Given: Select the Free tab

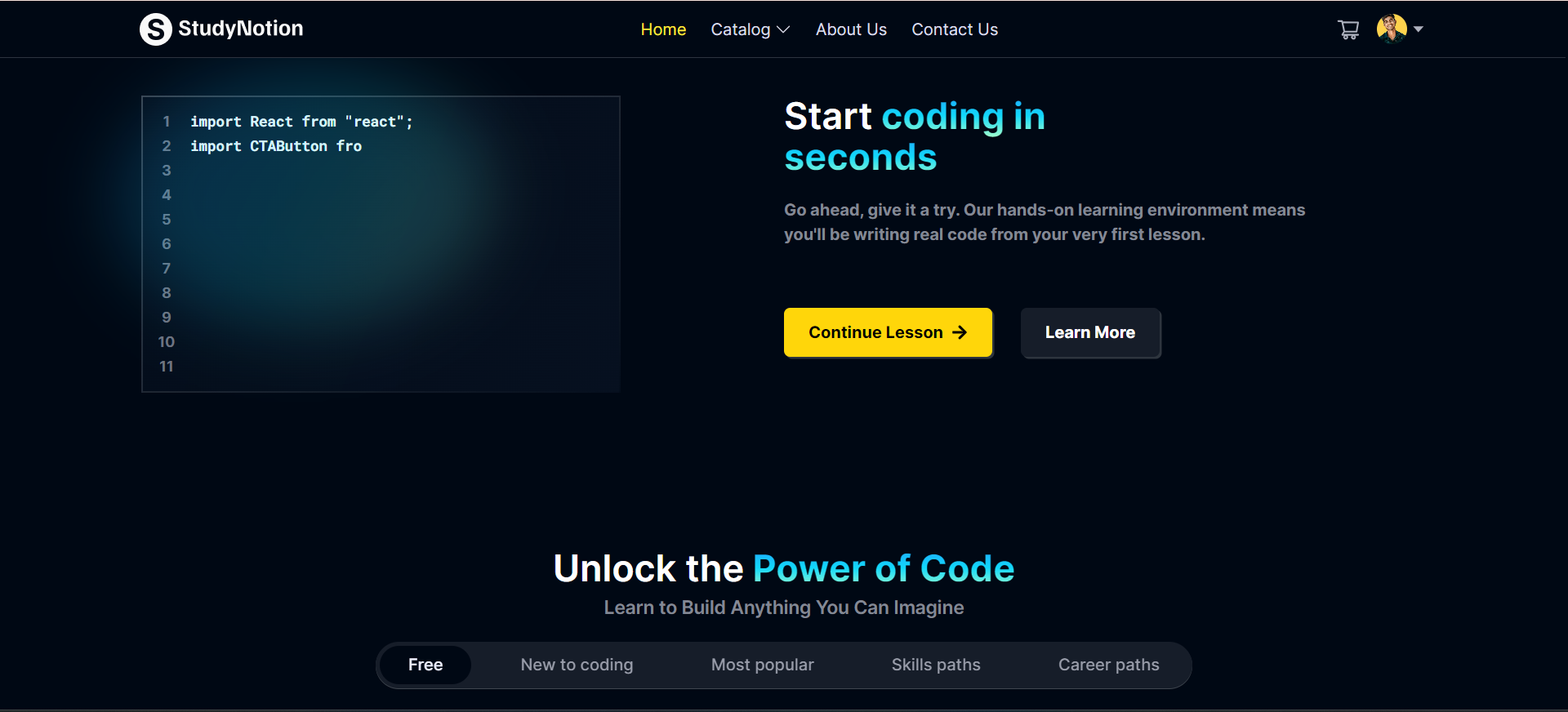Looking at the screenshot, I should [x=425, y=665].
